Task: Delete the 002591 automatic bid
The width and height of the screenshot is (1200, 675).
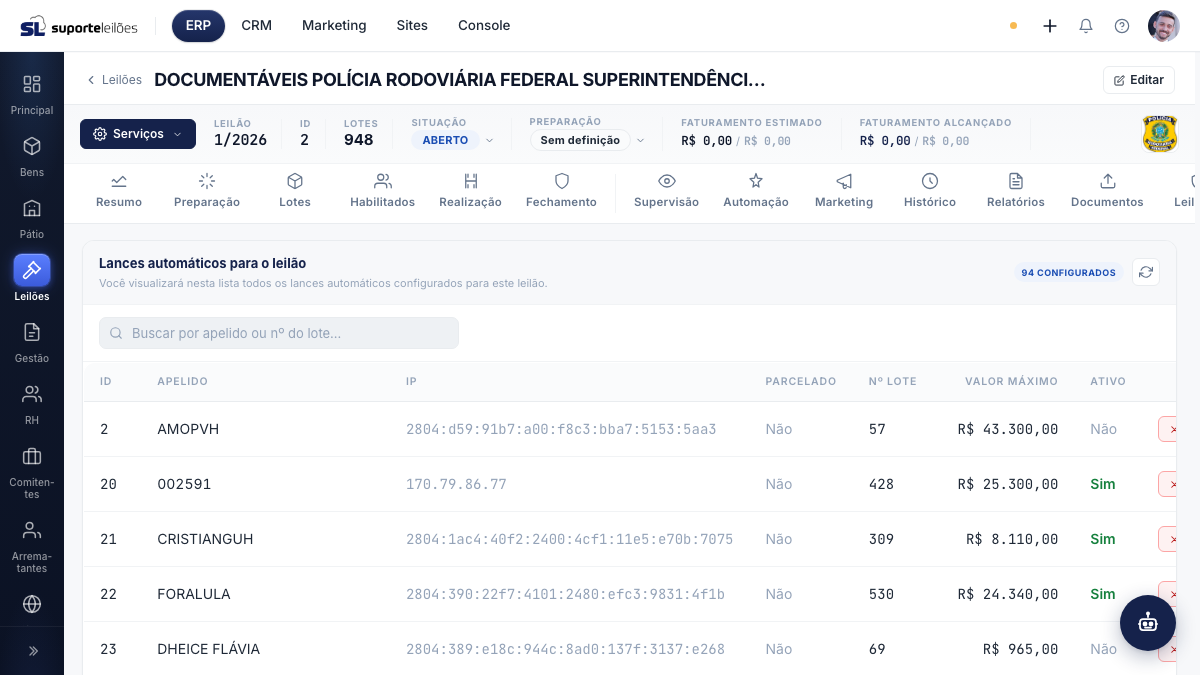Action: coord(1168,484)
